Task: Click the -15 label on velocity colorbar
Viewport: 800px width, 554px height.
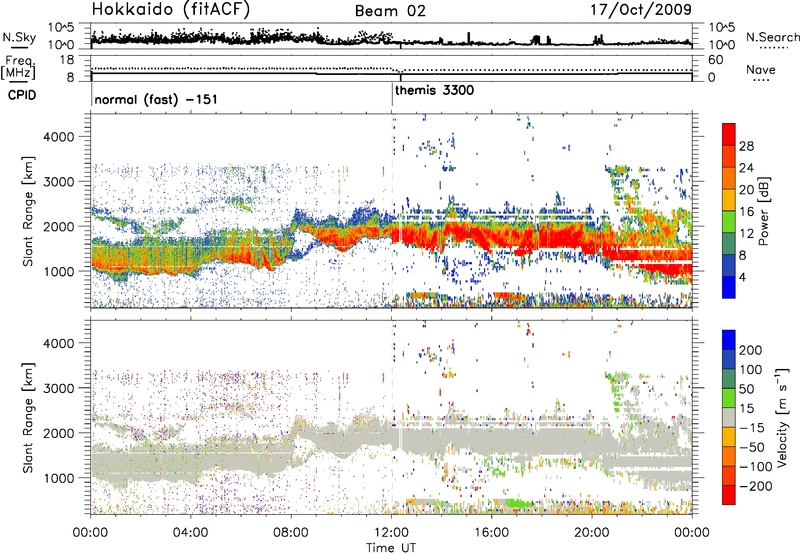Action: (x=752, y=427)
